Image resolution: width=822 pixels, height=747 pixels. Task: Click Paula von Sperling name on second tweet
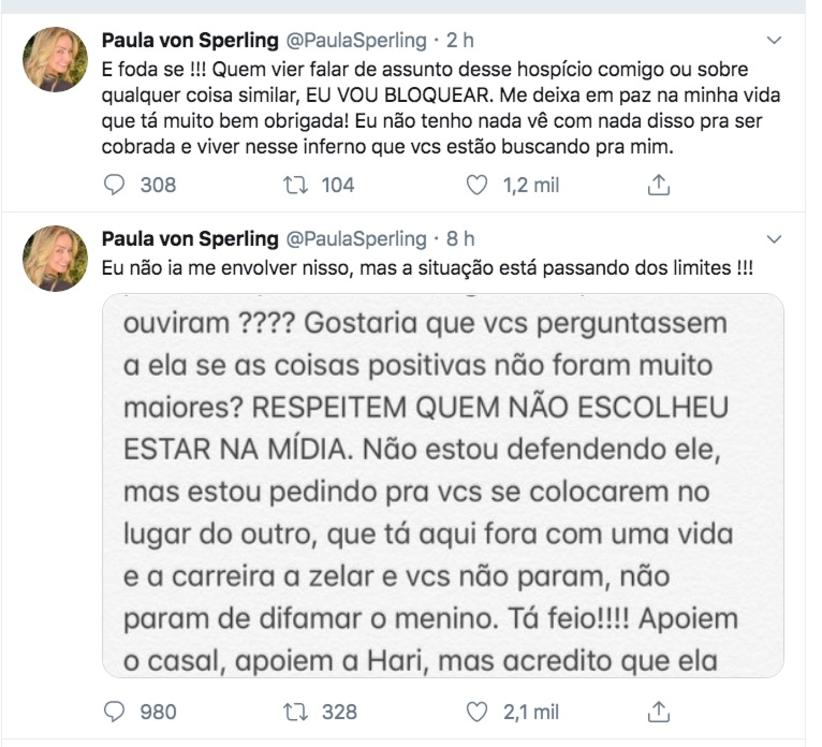tap(190, 239)
